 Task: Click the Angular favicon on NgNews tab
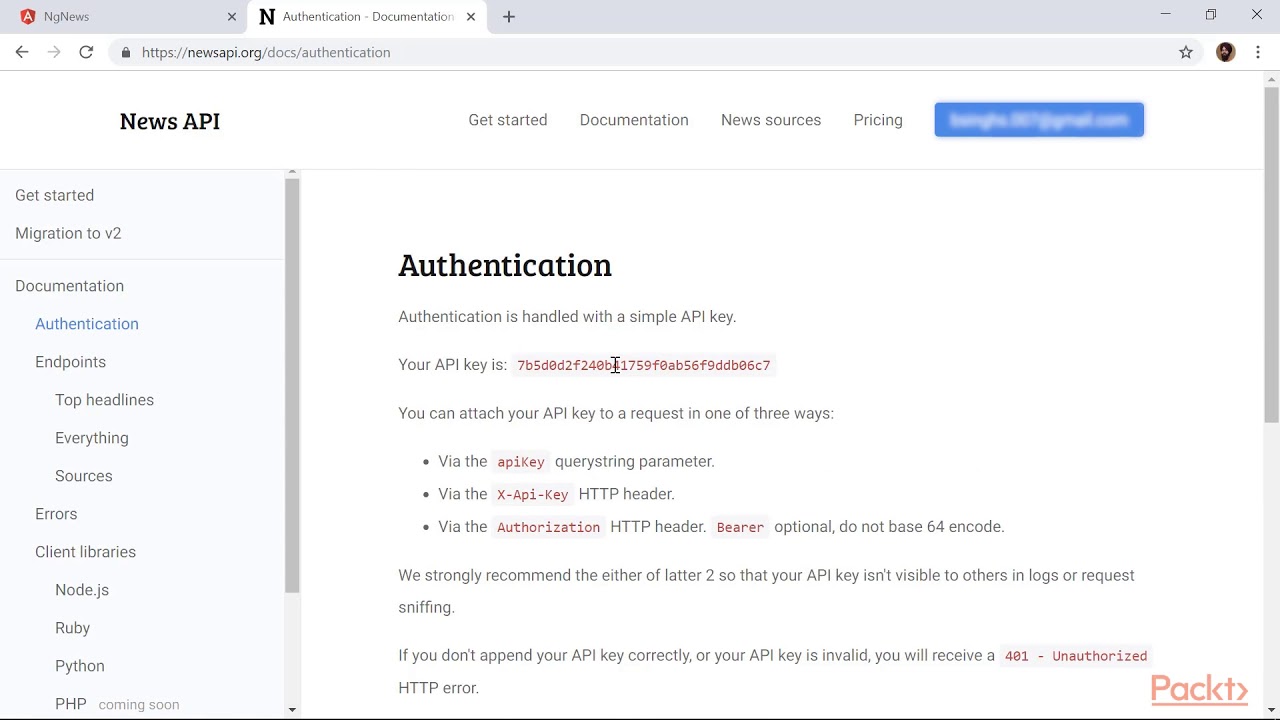point(28,16)
